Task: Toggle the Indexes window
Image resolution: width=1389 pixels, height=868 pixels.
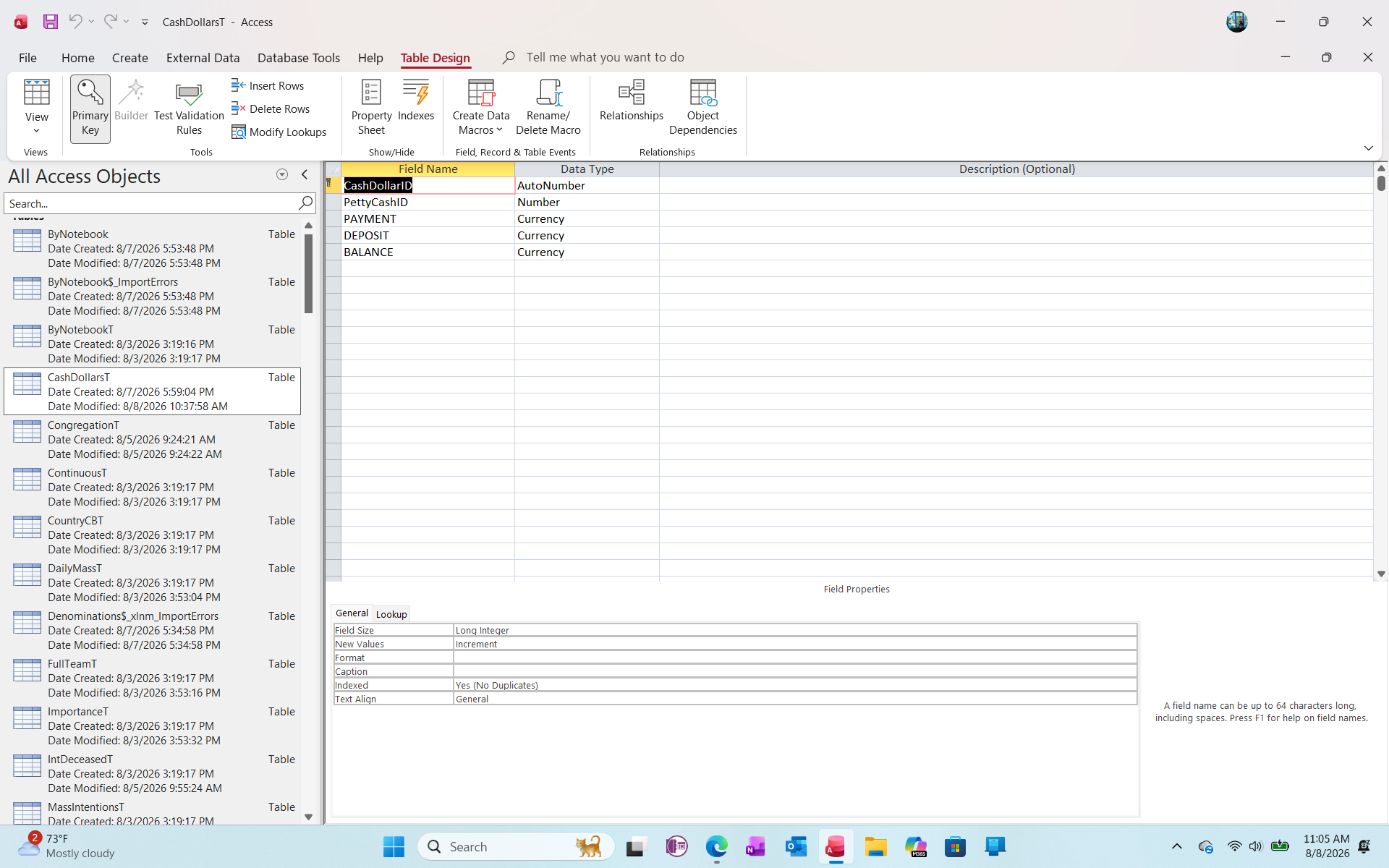Action: [x=416, y=101]
